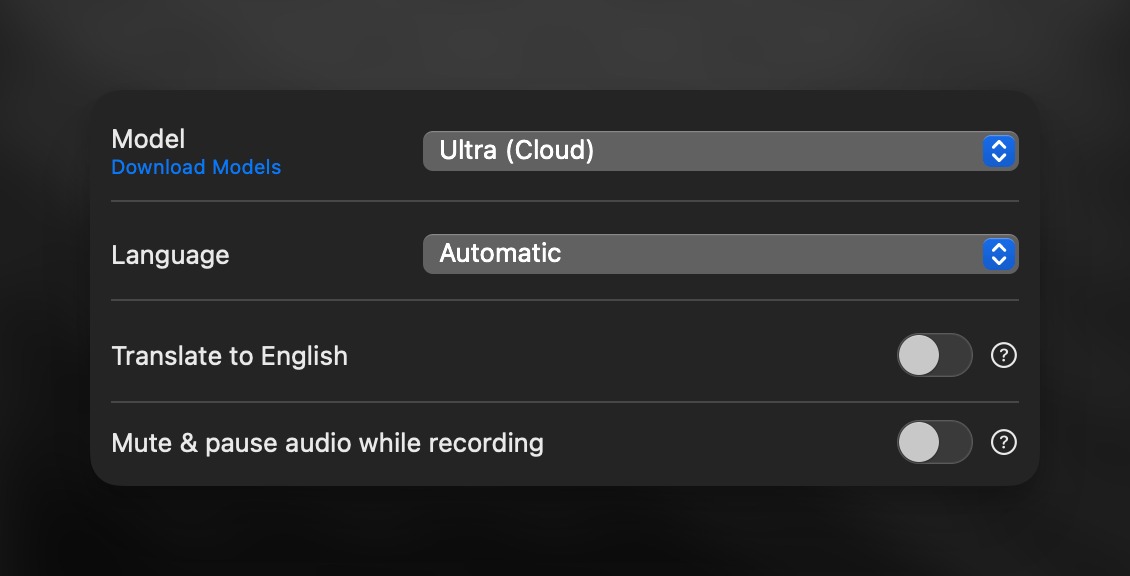Image resolution: width=1130 pixels, height=576 pixels.
Task: Click the Model label text
Action: coord(148,139)
